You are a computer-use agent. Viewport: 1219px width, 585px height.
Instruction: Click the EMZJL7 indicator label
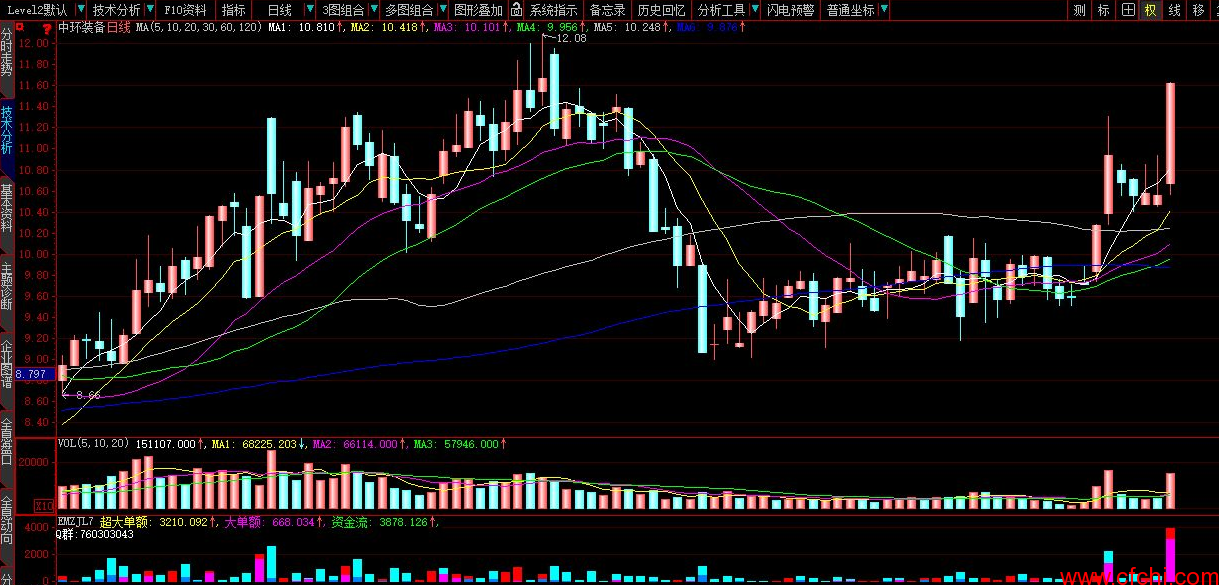(75, 521)
